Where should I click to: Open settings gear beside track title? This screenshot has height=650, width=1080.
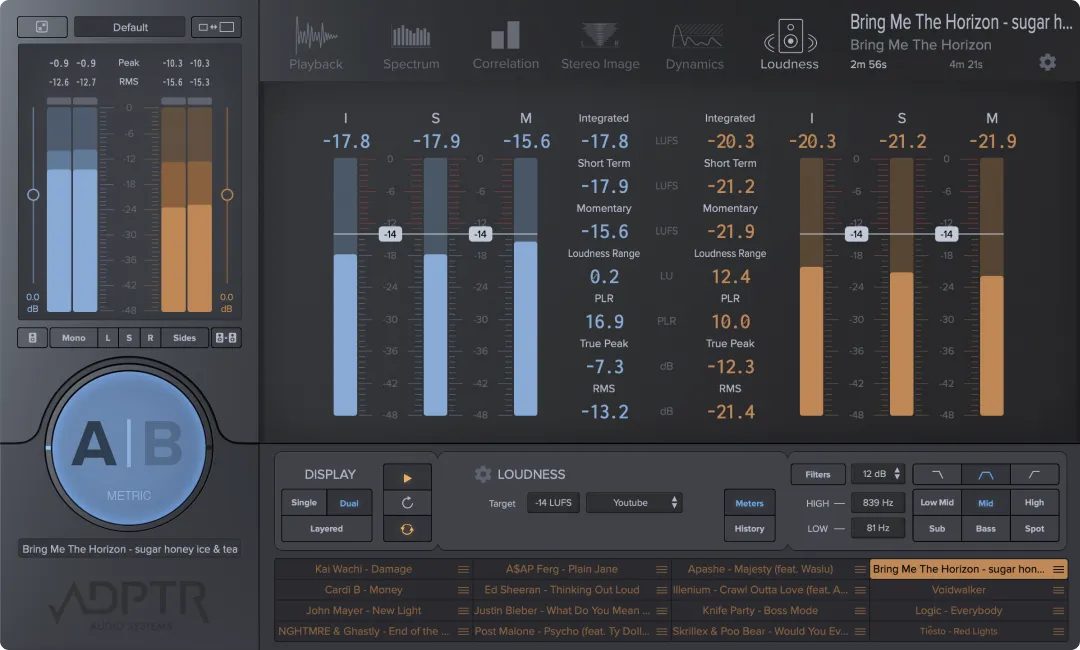(1047, 63)
